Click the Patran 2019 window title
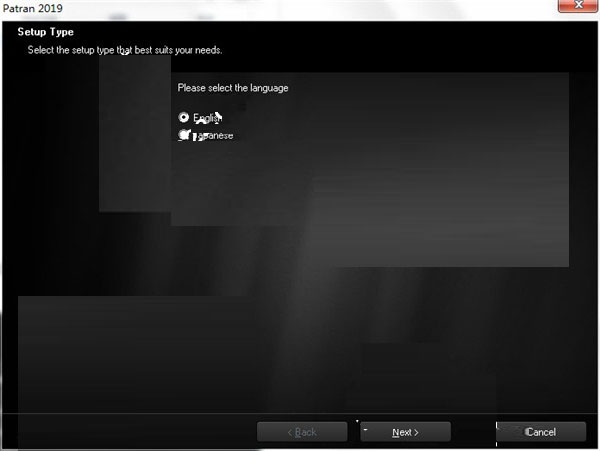 (x=33, y=8)
